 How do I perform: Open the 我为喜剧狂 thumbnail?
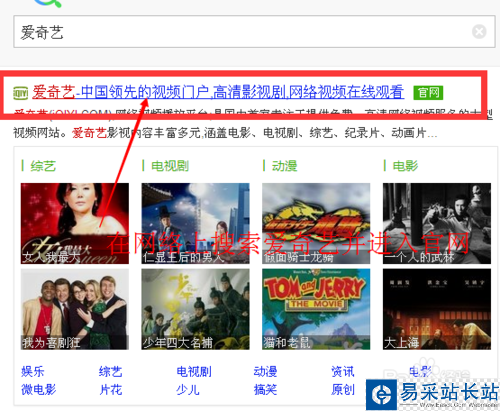click(75, 309)
